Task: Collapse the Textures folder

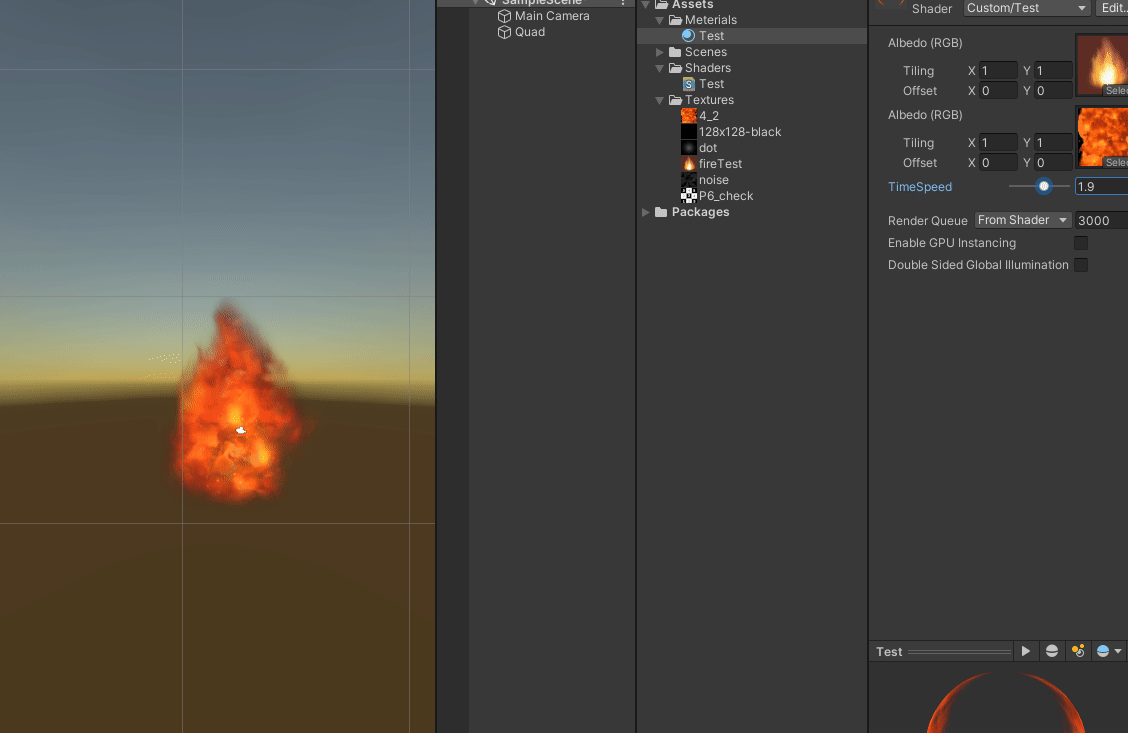Action: [x=660, y=100]
